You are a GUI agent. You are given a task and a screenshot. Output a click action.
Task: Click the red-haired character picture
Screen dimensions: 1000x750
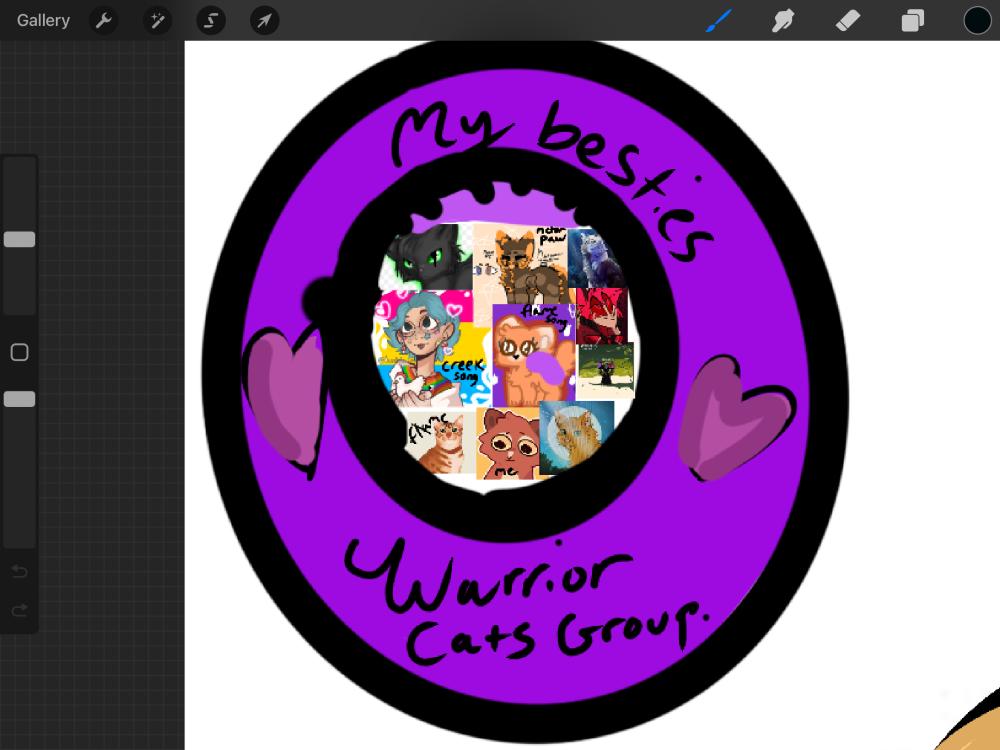(x=601, y=316)
